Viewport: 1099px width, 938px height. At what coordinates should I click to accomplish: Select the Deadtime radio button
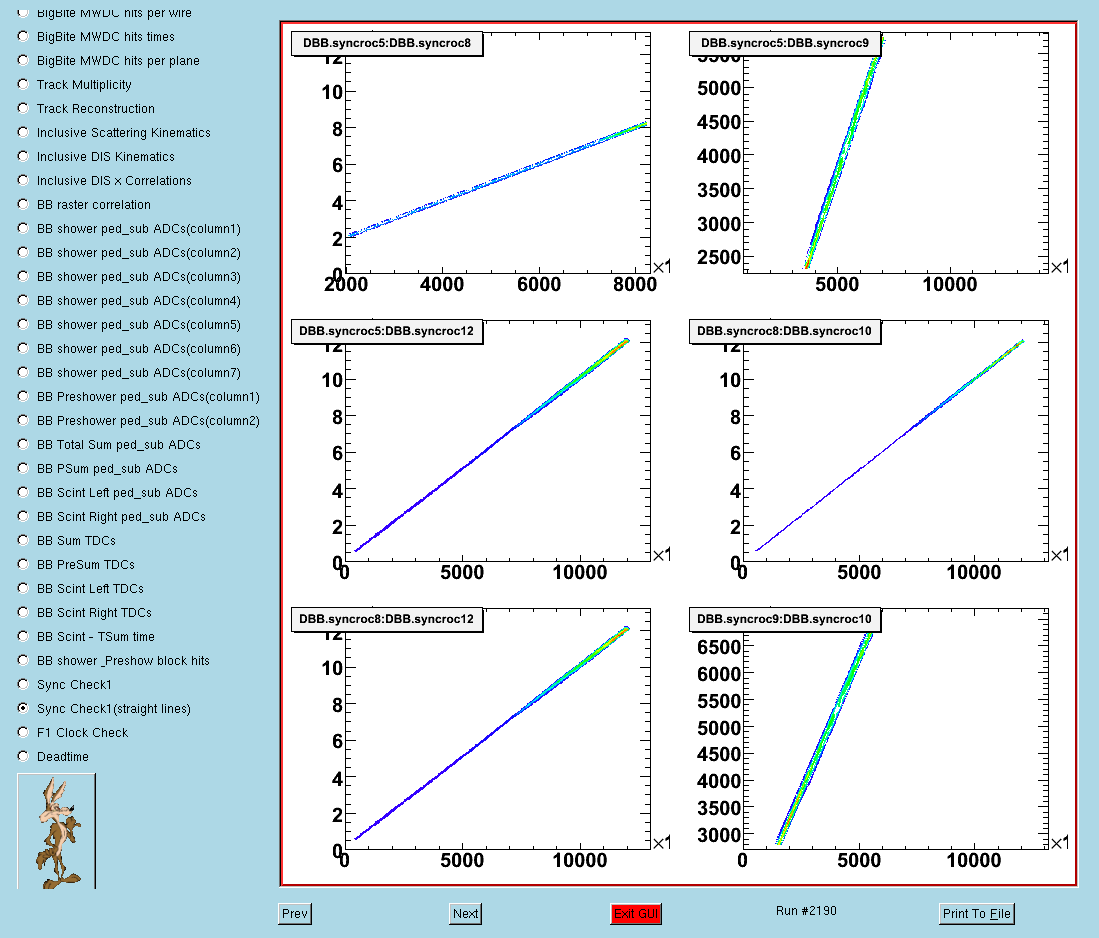tap(23, 756)
